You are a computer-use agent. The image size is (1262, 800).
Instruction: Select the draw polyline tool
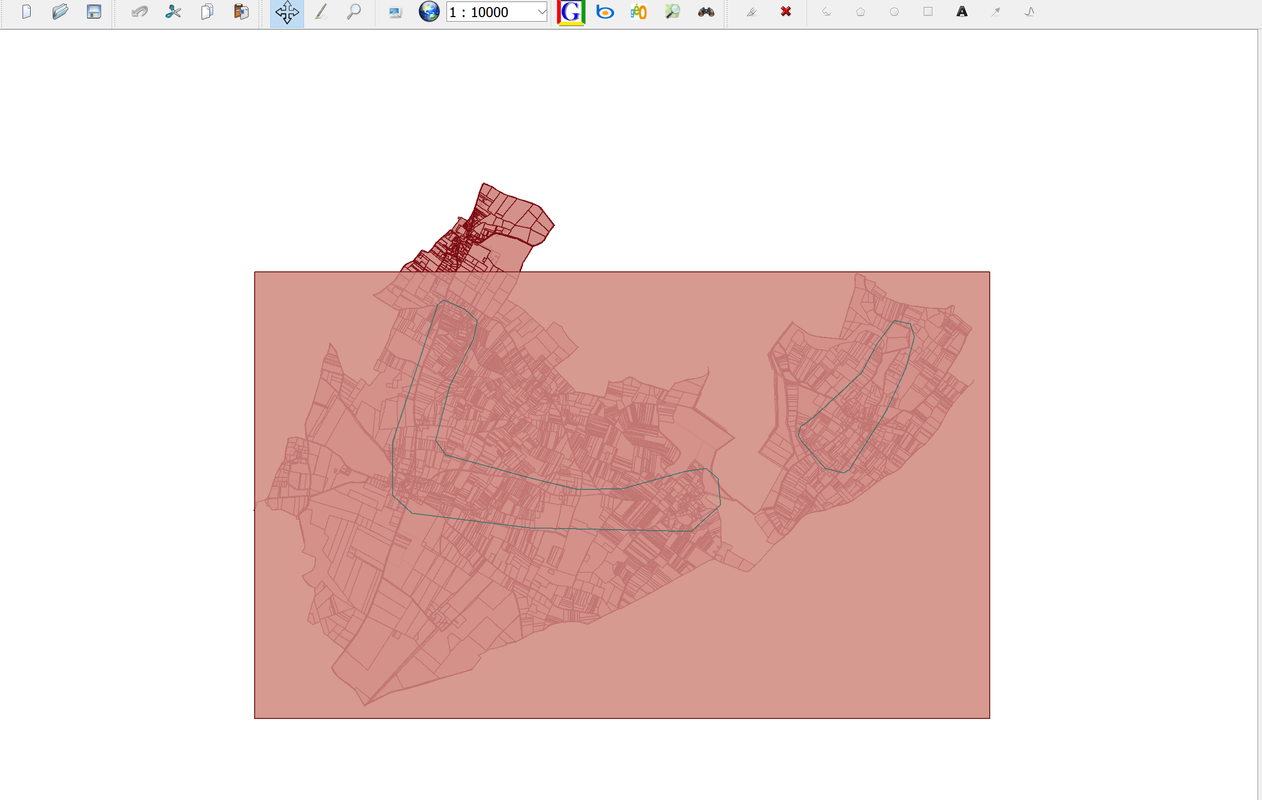pyautogui.click(x=827, y=12)
